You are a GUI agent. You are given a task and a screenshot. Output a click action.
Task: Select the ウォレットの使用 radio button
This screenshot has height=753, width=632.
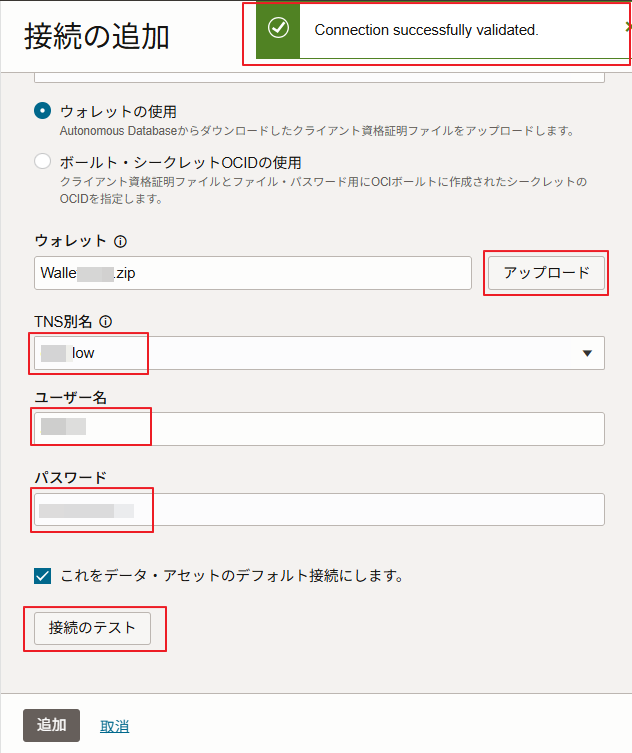point(42,111)
